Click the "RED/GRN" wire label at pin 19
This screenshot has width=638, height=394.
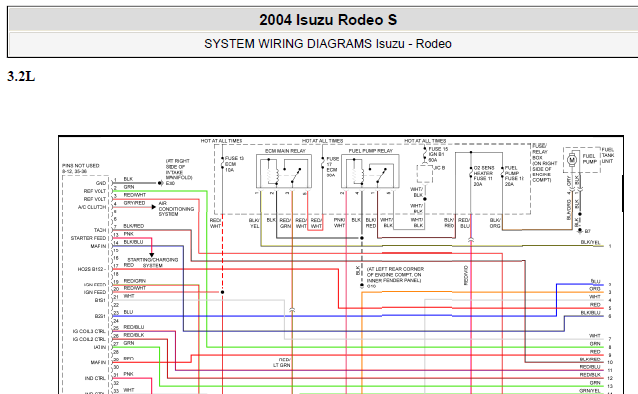(x=135, y=281)
